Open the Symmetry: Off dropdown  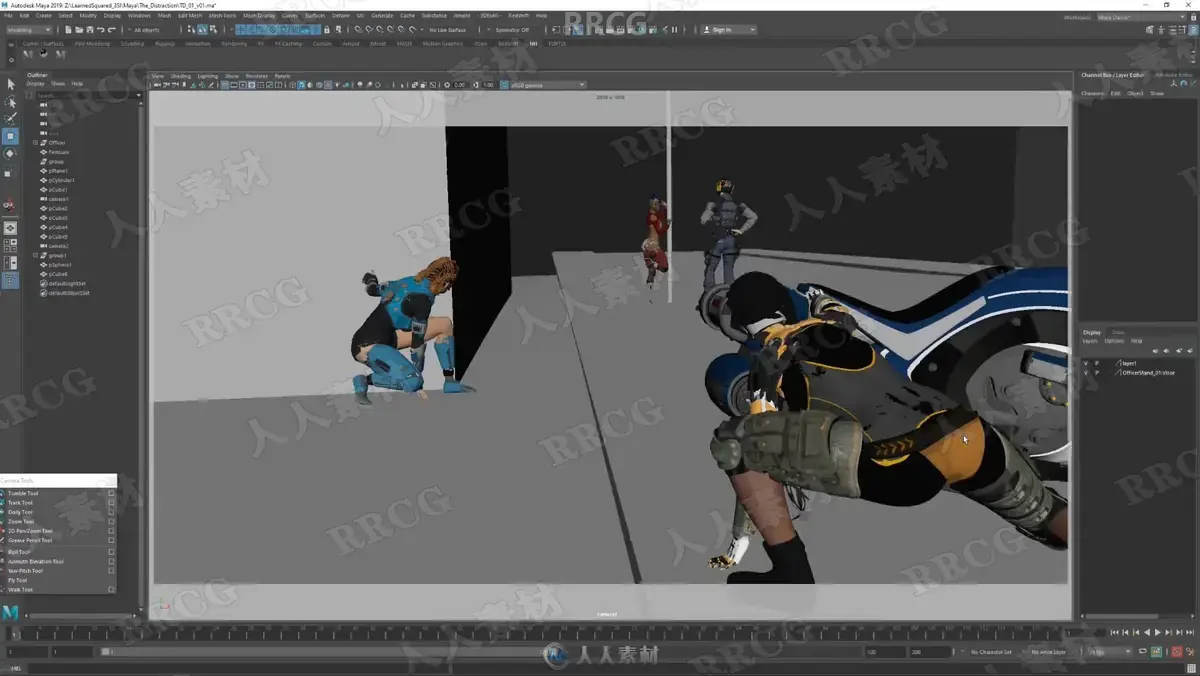tap(514, 30)
